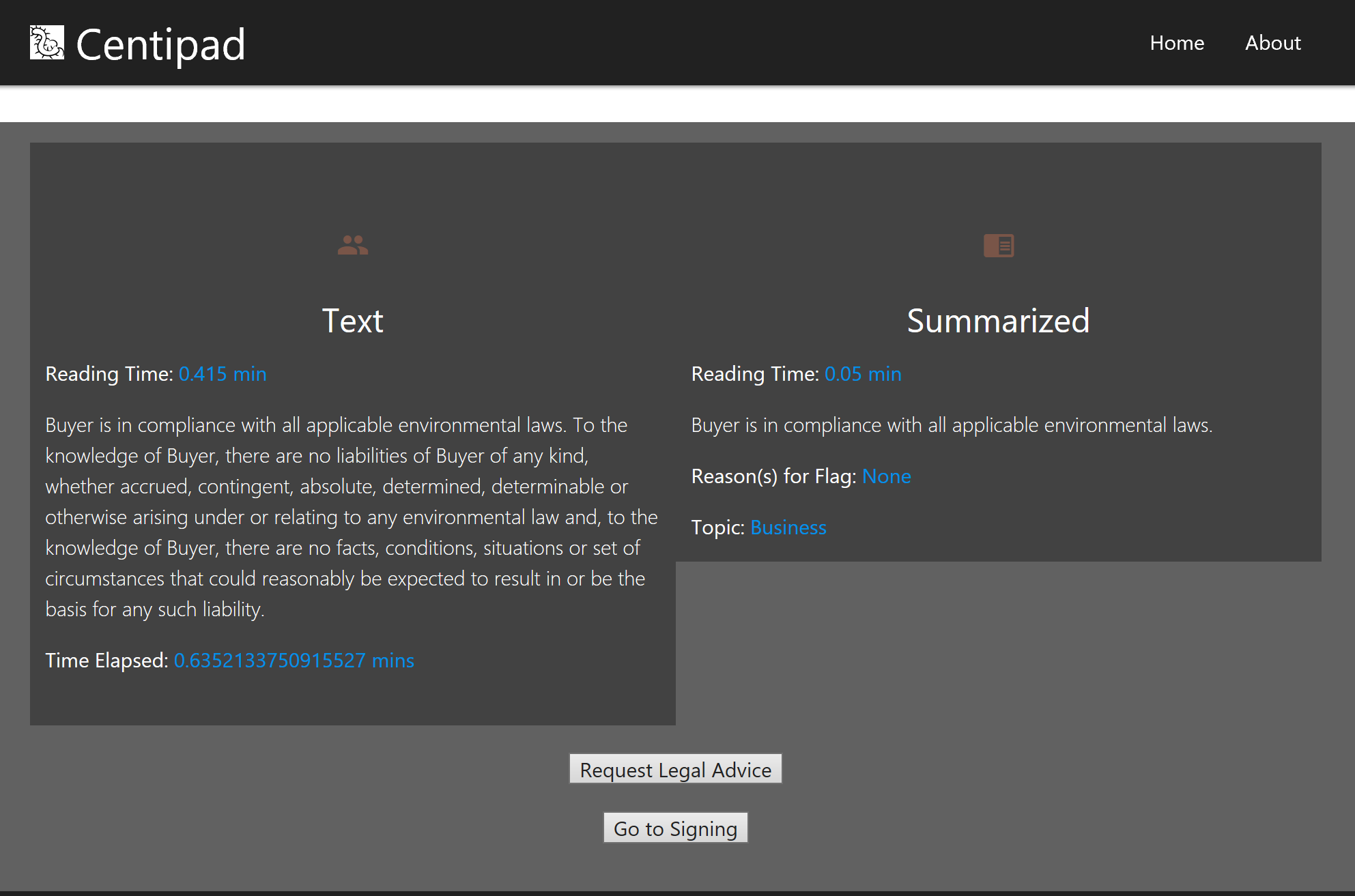
Task: Open the About navigation item
Action: click(x=1272, y=43)
